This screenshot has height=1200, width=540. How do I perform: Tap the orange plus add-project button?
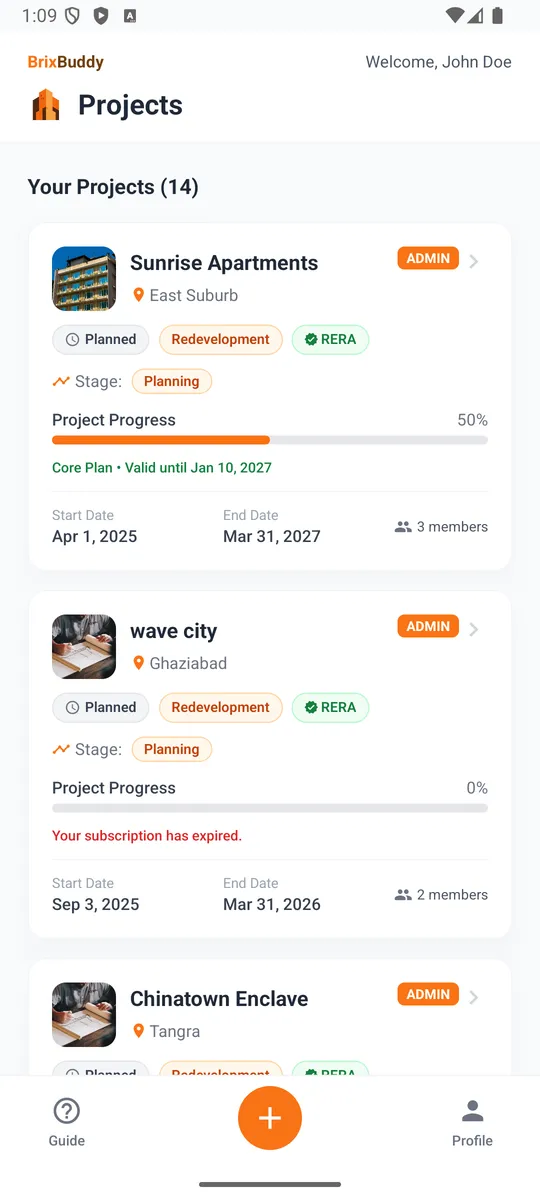pos(270,1118)
